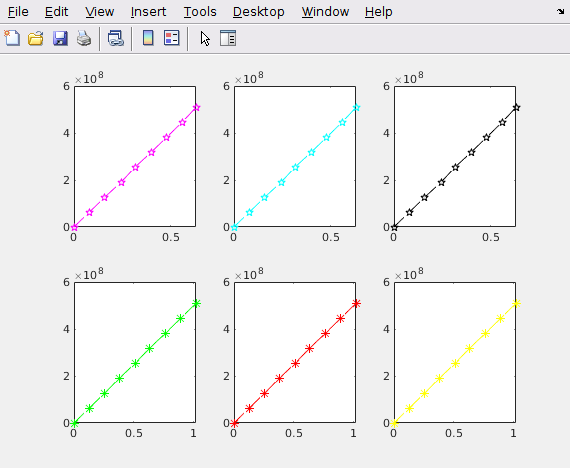Open the Property Inspector icon

228,38
